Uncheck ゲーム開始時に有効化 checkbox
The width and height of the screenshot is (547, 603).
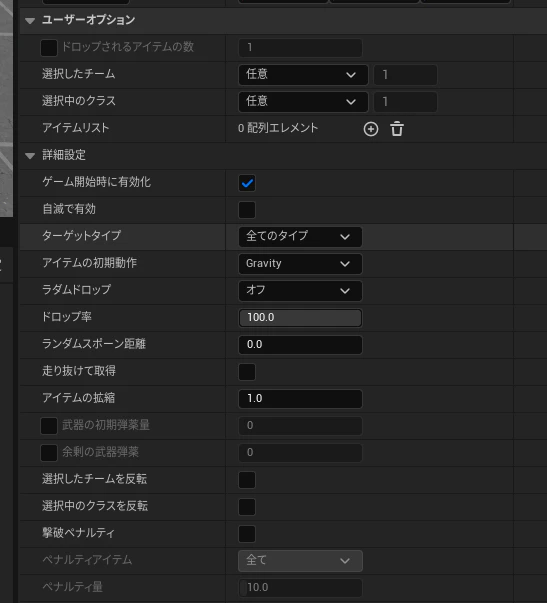pos(247,183)
